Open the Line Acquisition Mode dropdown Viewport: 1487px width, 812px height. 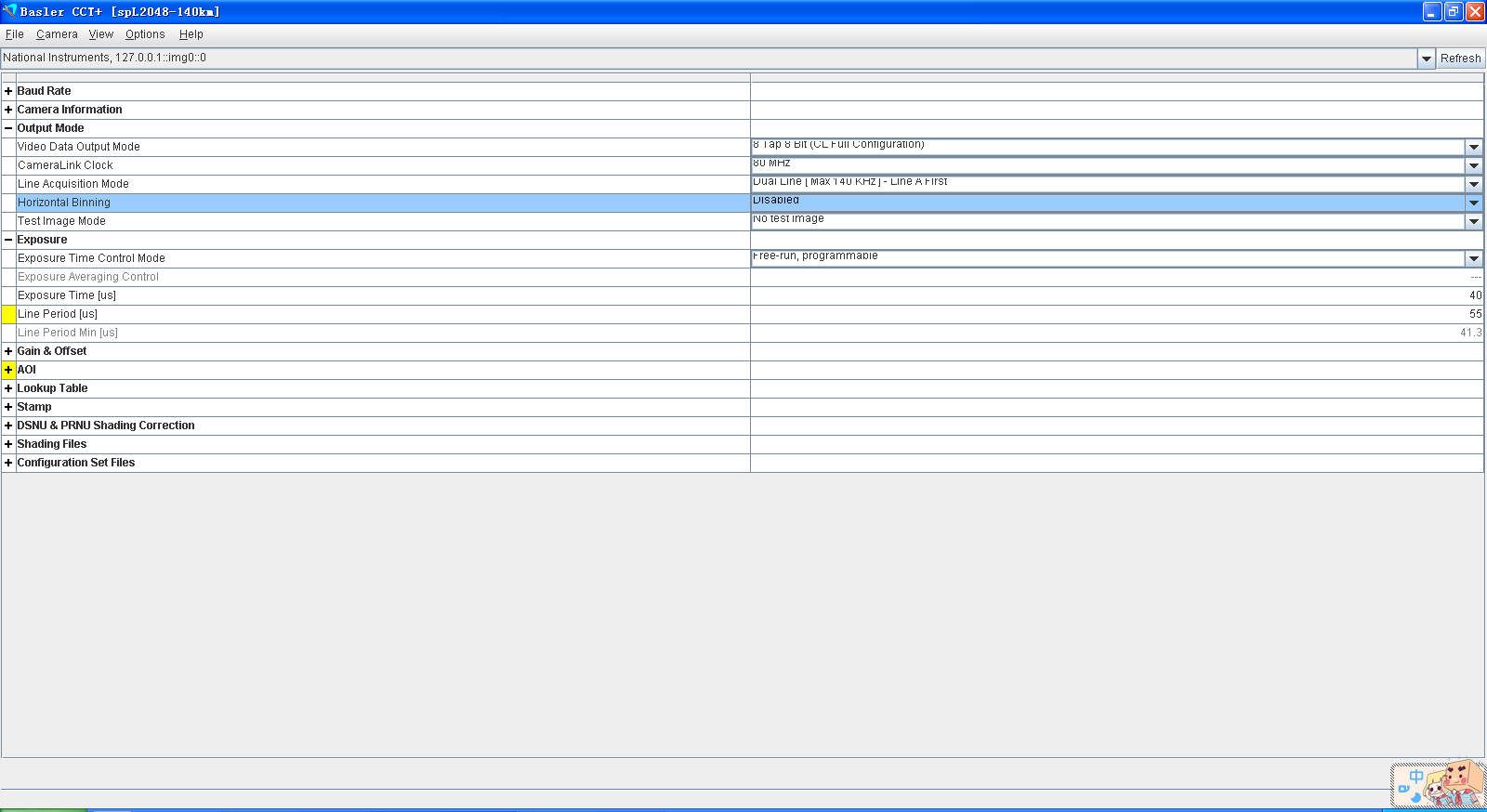tap(1474, 184)
